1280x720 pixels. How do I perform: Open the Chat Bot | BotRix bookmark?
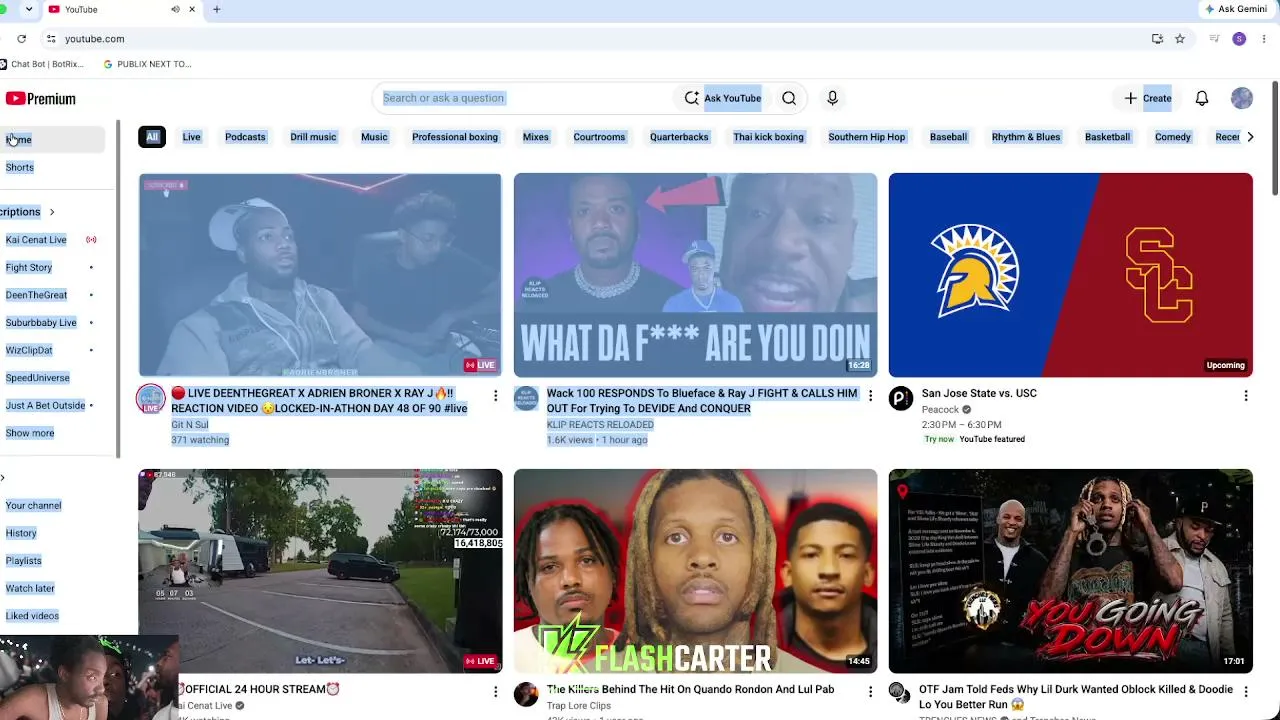[41, 64]
